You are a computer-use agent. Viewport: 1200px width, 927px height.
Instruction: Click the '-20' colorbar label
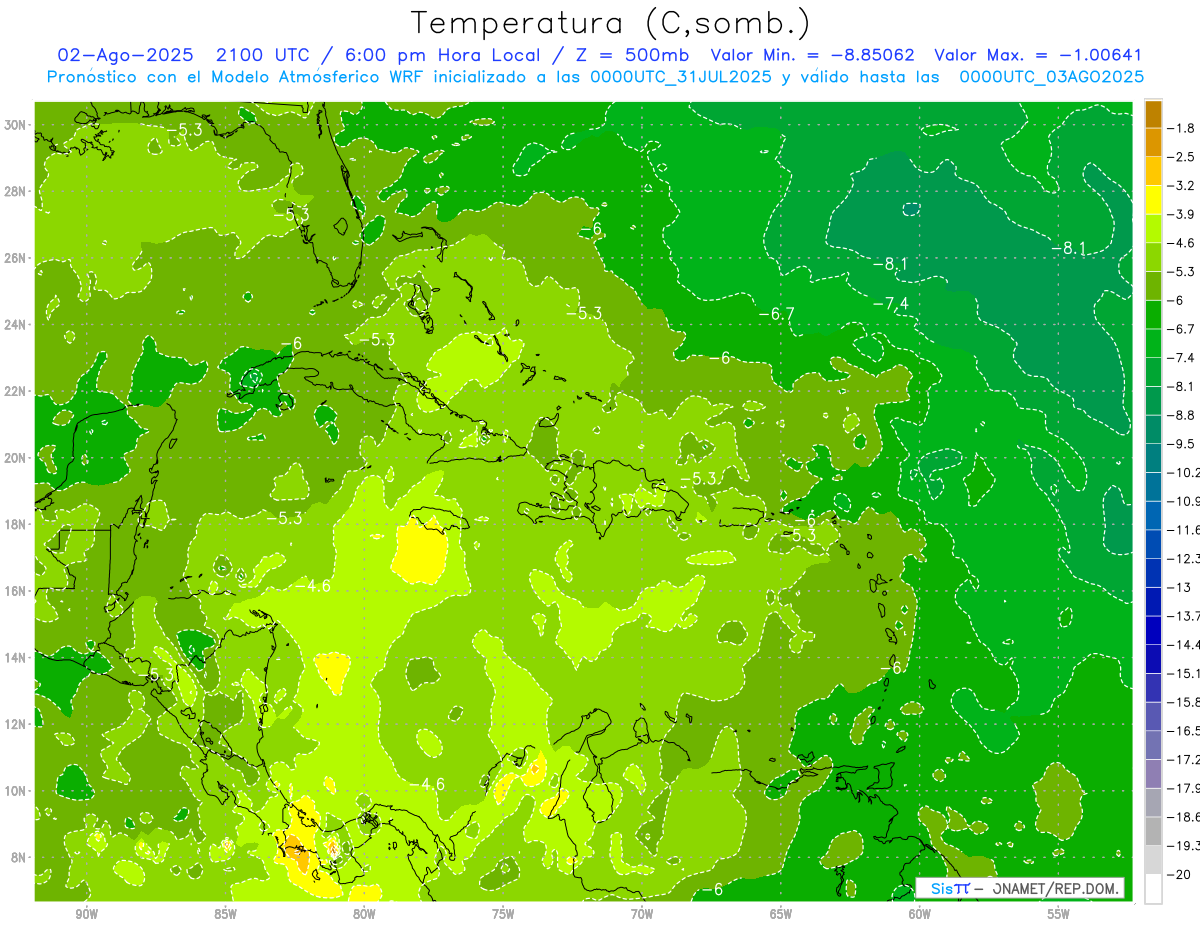coord(1180,874)
